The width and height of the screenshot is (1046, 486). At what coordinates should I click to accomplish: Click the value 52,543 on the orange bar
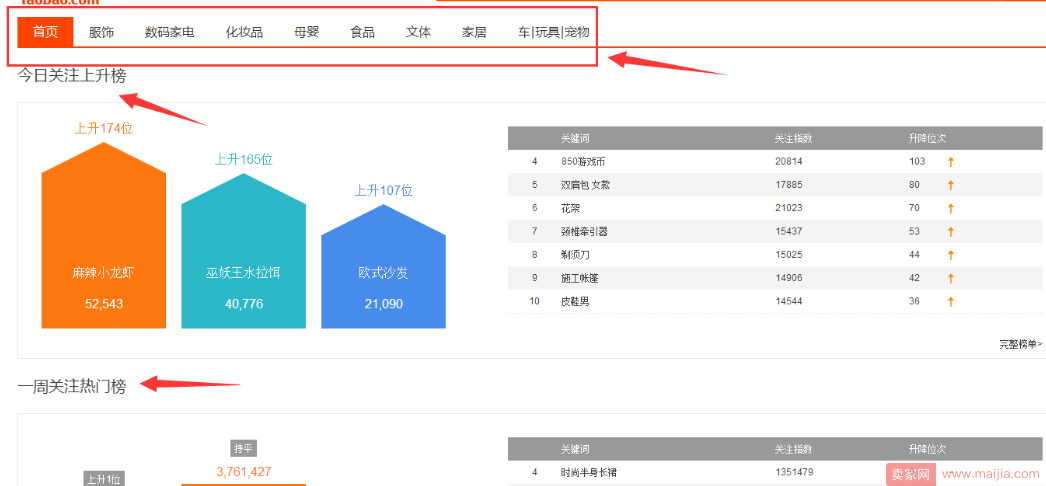(x=104, y=304)
